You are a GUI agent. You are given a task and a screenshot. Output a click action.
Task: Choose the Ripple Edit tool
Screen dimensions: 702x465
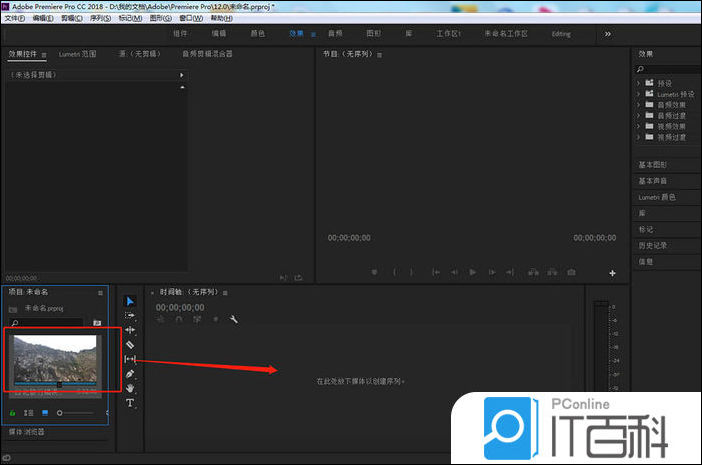pyautogui.click(x=130, y=329)
